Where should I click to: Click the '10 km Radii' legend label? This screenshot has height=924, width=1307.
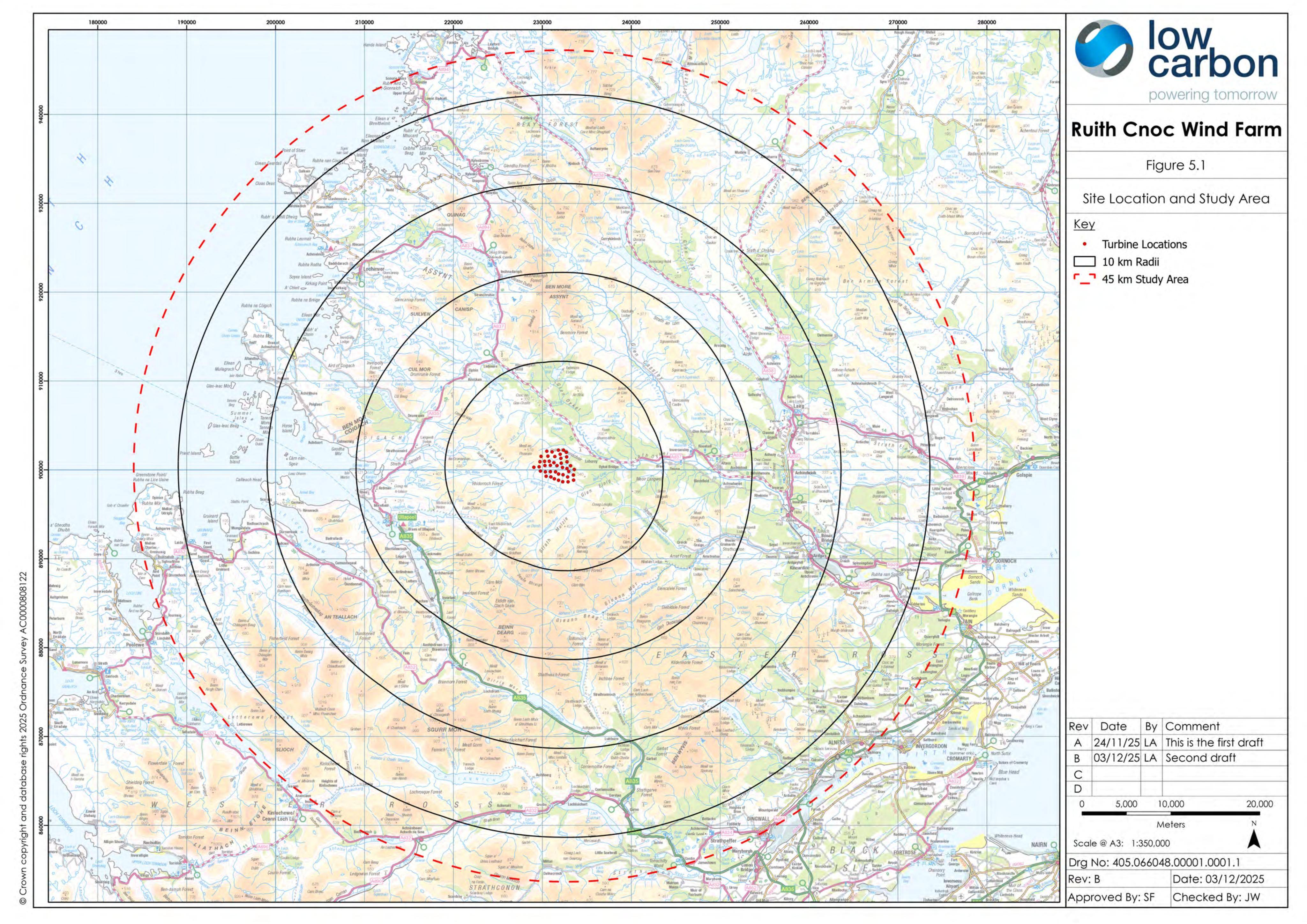[1131, 262]
